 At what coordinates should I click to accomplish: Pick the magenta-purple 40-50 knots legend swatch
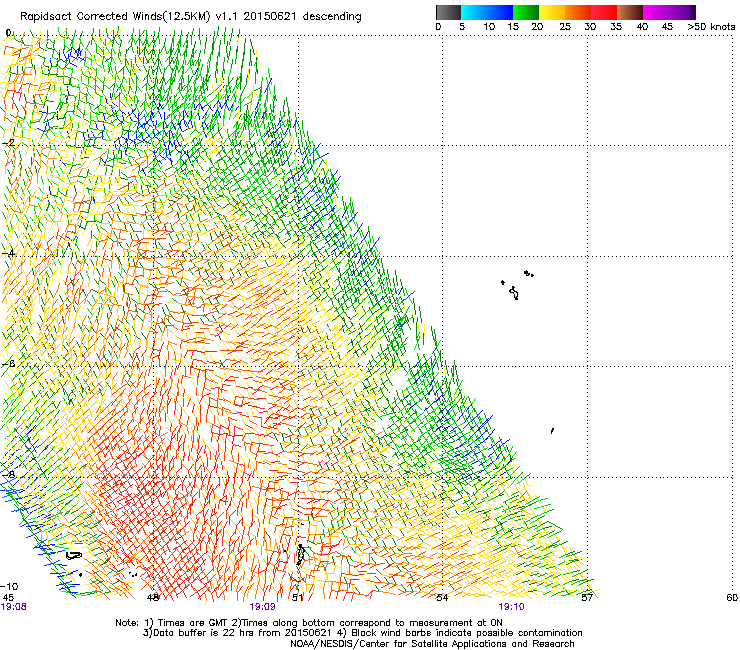tap(669, 12)
